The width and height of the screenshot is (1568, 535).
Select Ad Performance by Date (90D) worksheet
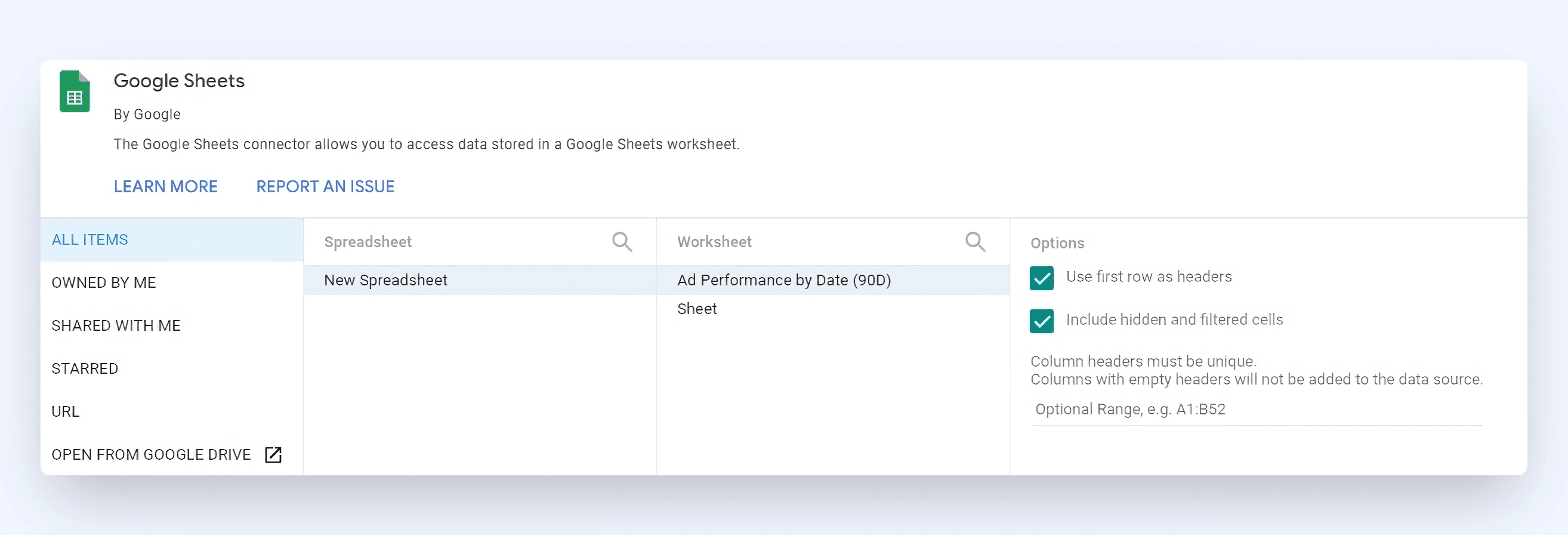(x=784, y=280)
